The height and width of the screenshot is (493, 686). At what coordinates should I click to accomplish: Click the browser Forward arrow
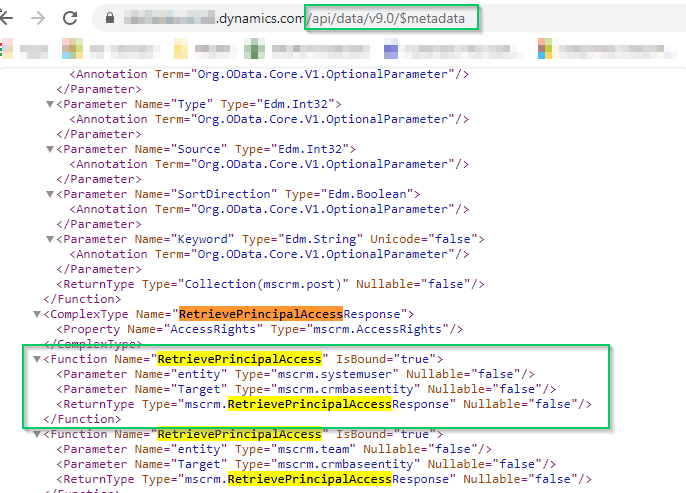(x=38, y=18)
